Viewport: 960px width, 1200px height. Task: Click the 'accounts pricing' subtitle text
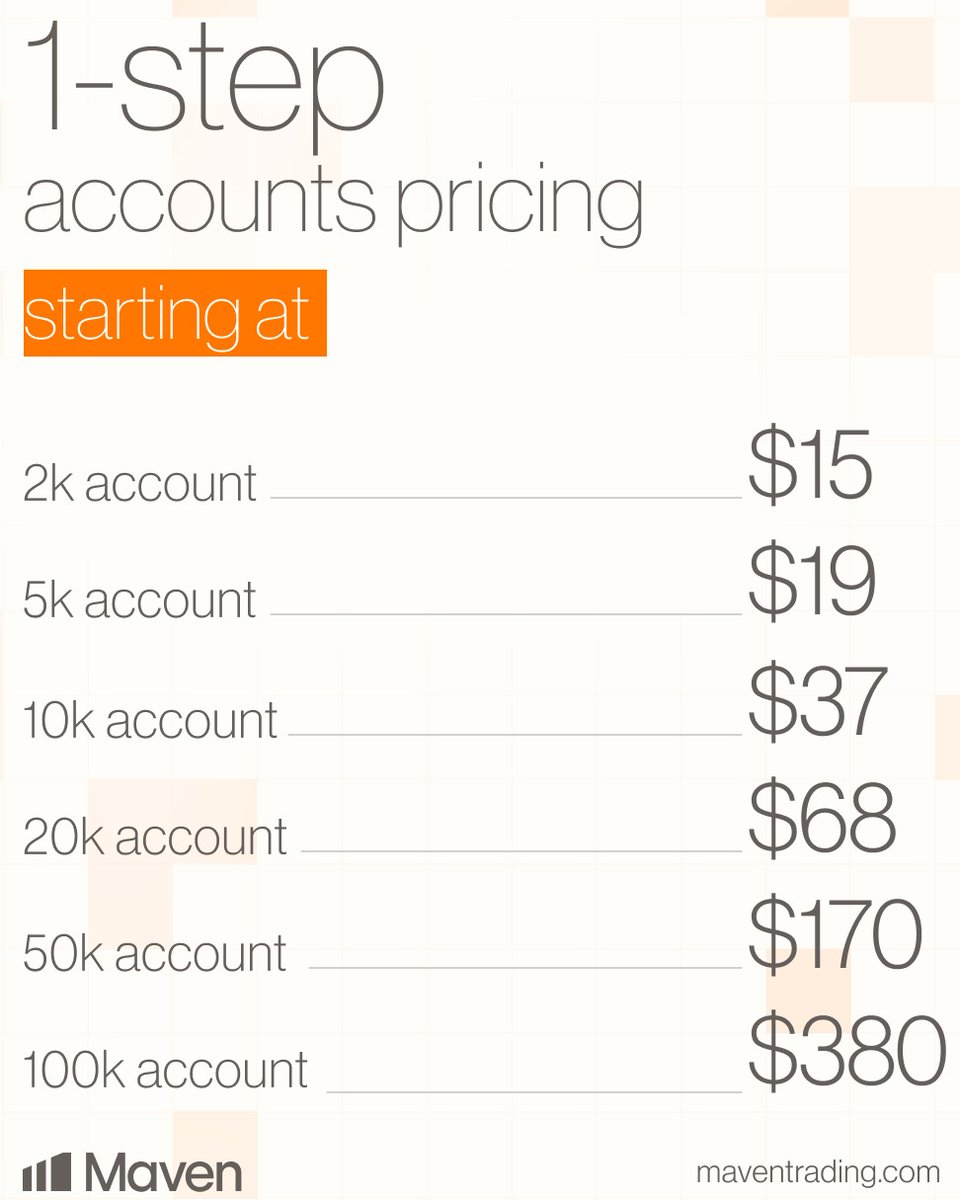[x=332, y=207]
